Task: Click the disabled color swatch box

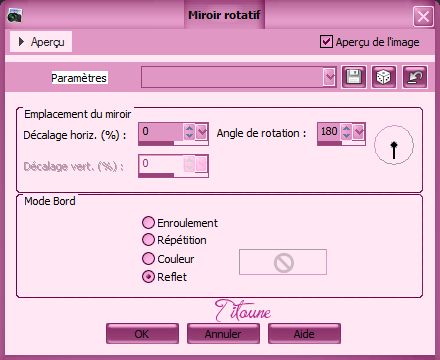Action: [x=283, y=262]
